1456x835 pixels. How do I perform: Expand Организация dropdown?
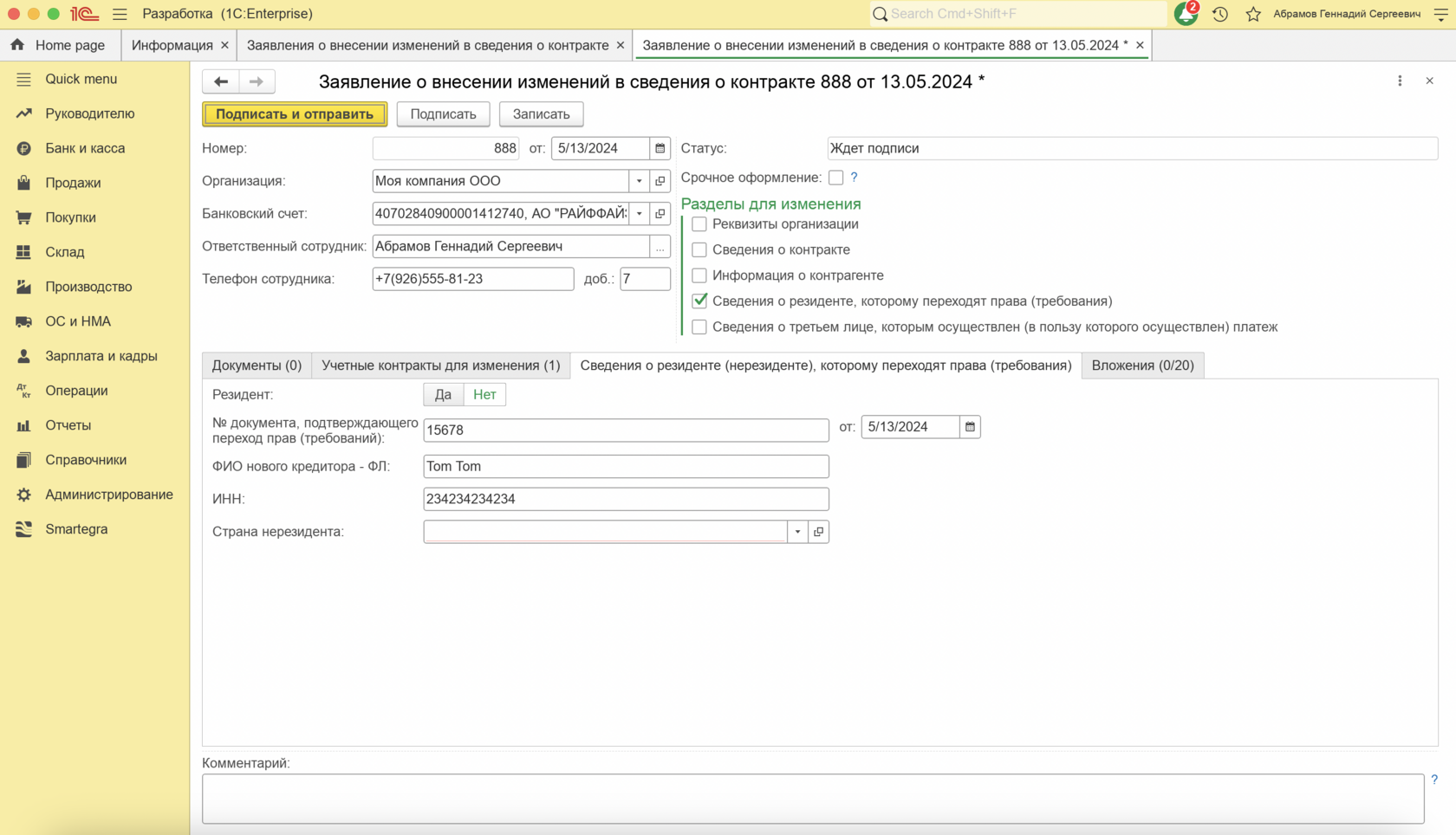point(640,181)
